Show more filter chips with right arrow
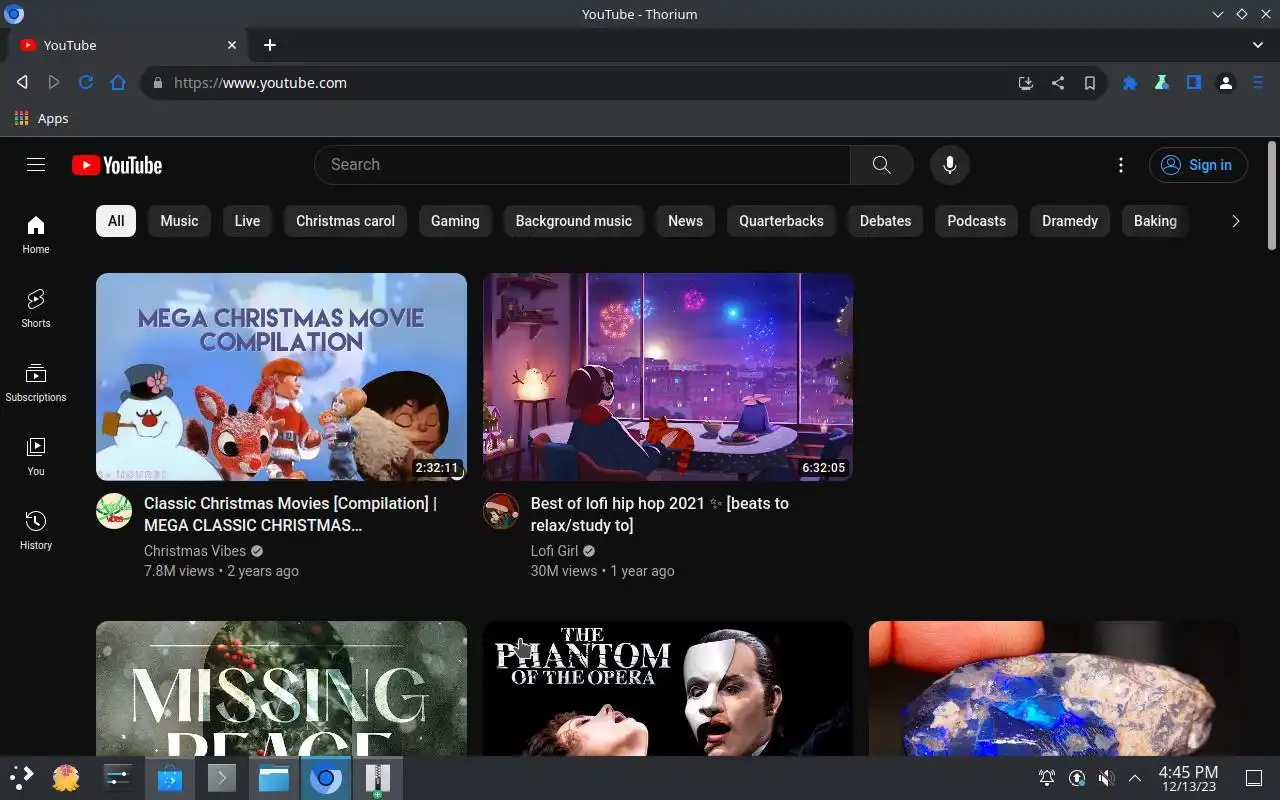The height and width of the screenshot is (800, 1280). pyautogui.click(x=1235, y=221)
